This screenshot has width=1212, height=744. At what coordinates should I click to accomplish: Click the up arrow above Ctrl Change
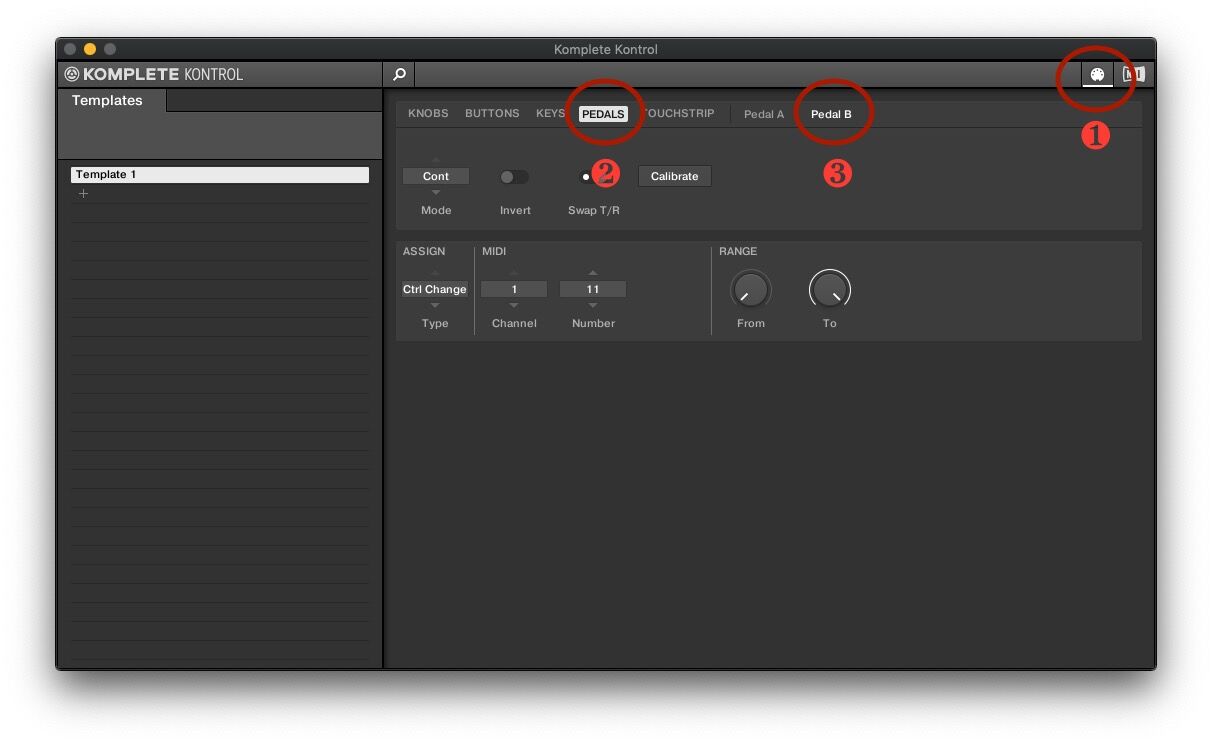click(x=435, y=273)
